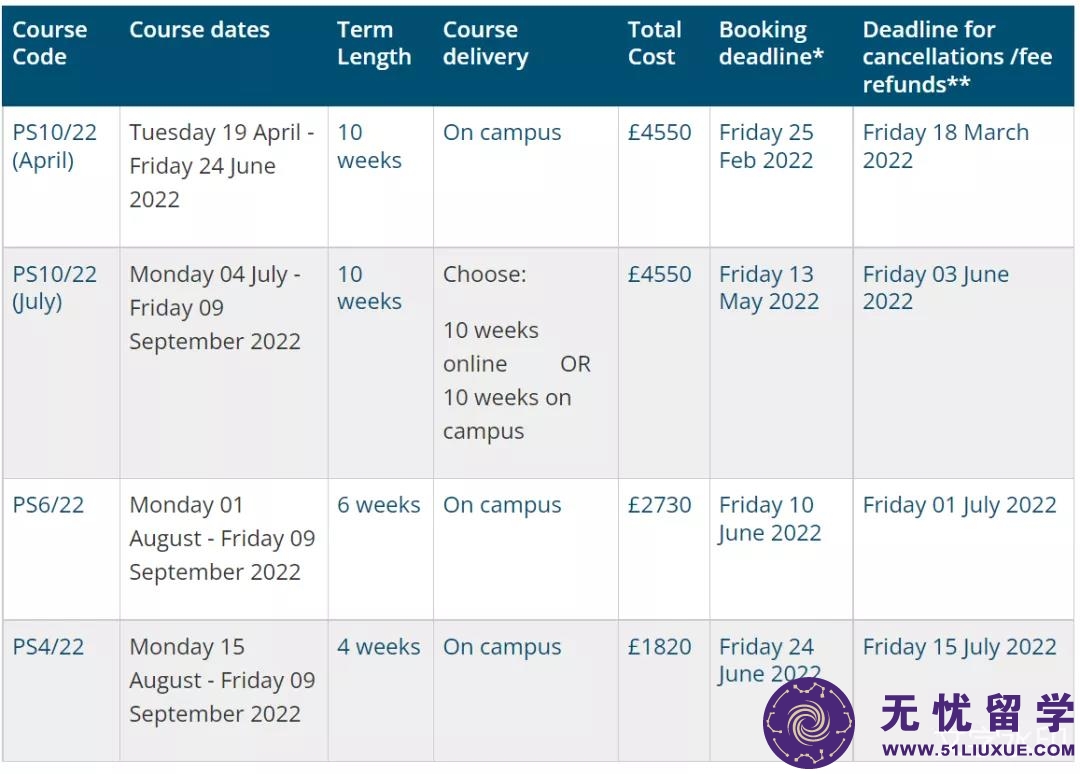Click the Total Cost column header
The width and height of the screenshot is (1080, 774).
654,43
